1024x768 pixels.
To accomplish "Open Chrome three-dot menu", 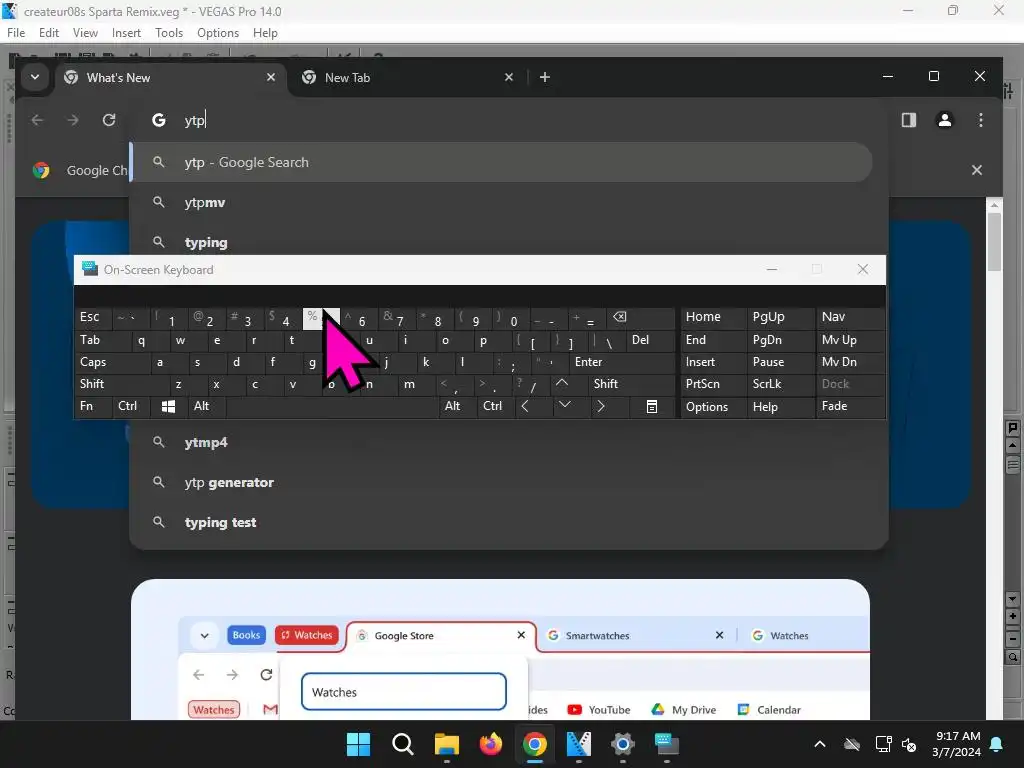I will click(x=981, y=120).
